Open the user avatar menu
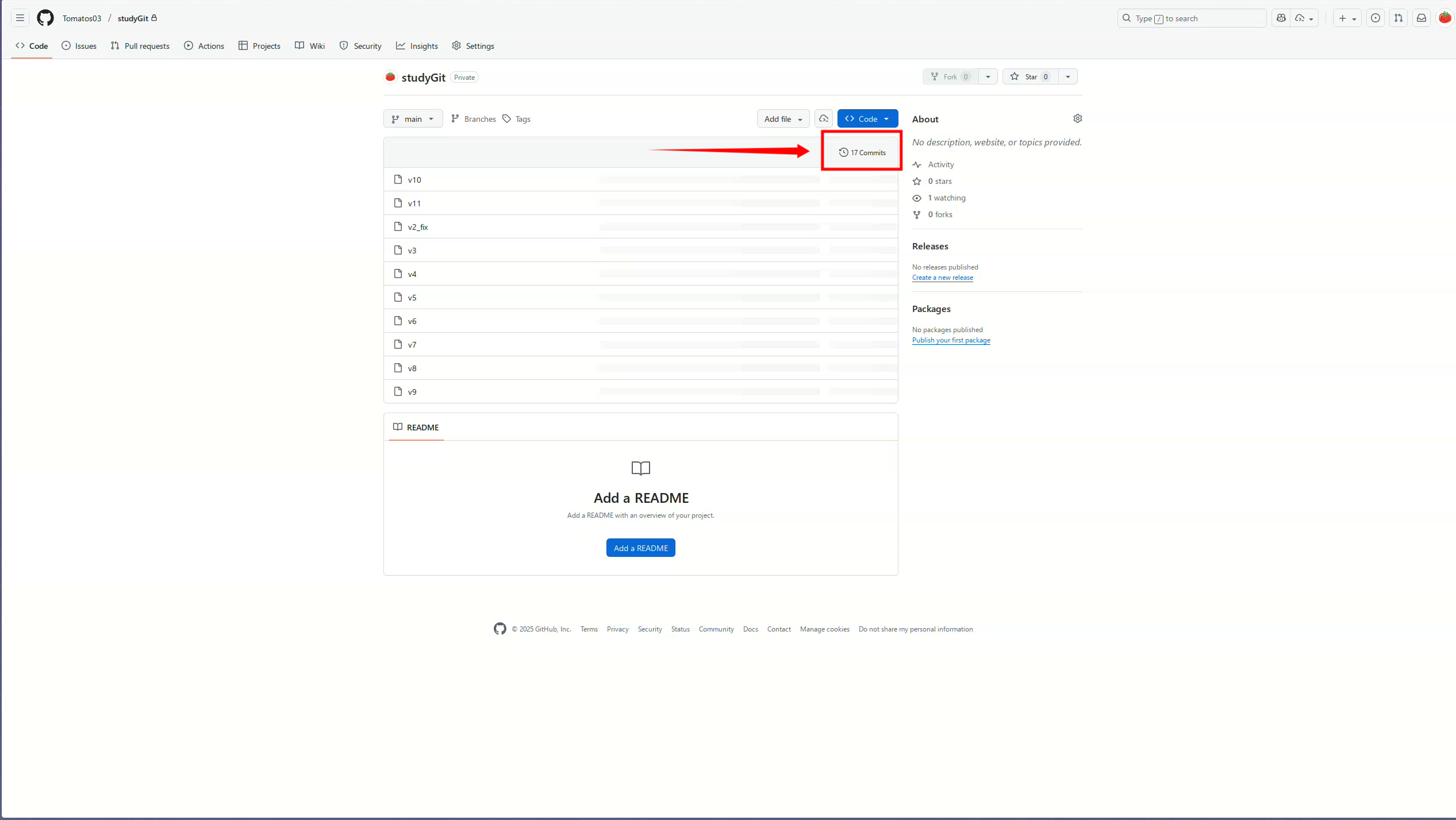Viewport: 1456px width, 820px height. coord(1445,18)
